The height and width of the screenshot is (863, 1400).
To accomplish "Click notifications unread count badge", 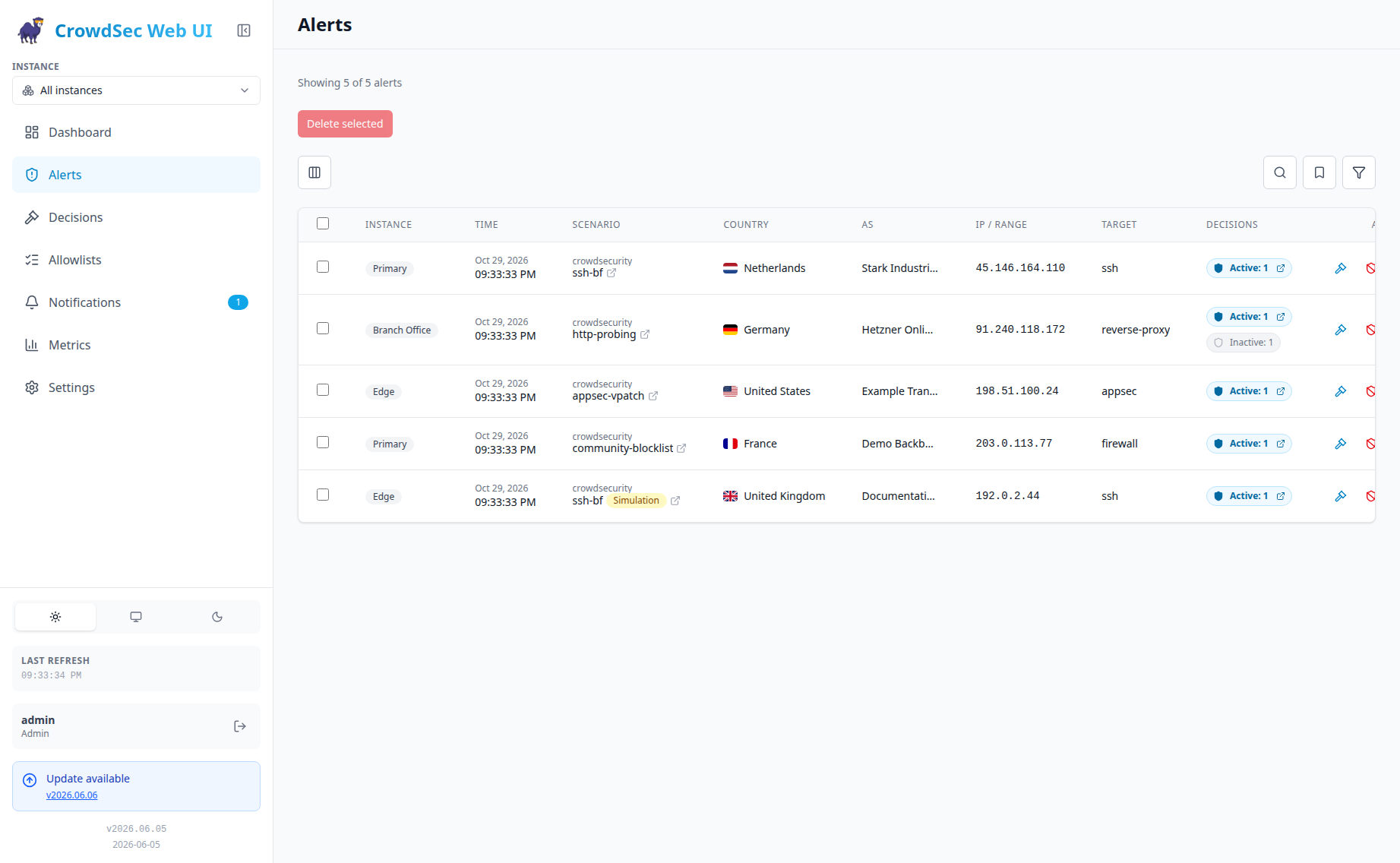I will (x=238, y=302).
